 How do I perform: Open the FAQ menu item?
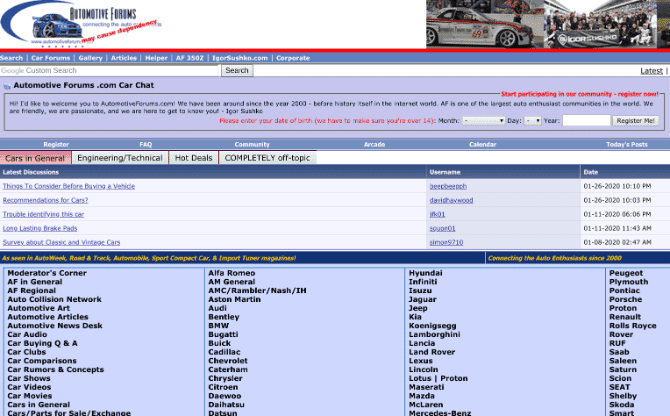tap(146, 145)
